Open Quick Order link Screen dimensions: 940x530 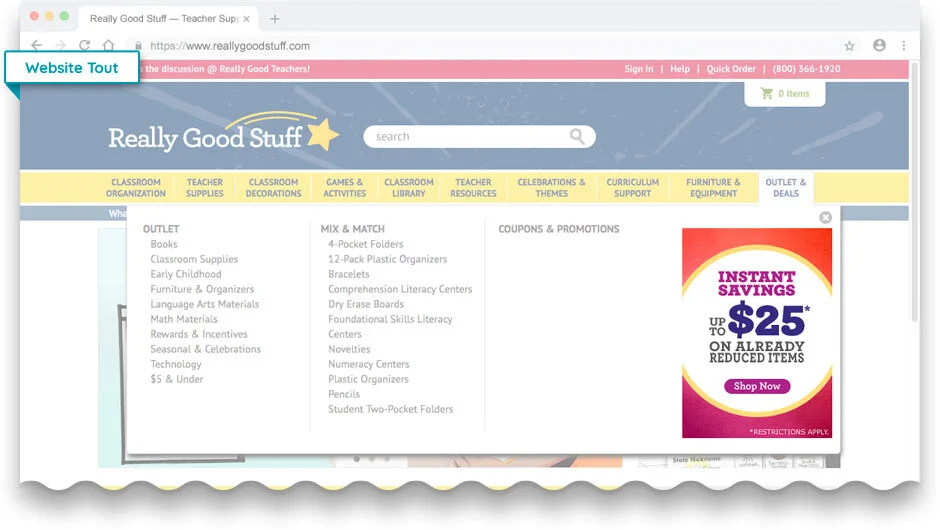click(731, 69)
